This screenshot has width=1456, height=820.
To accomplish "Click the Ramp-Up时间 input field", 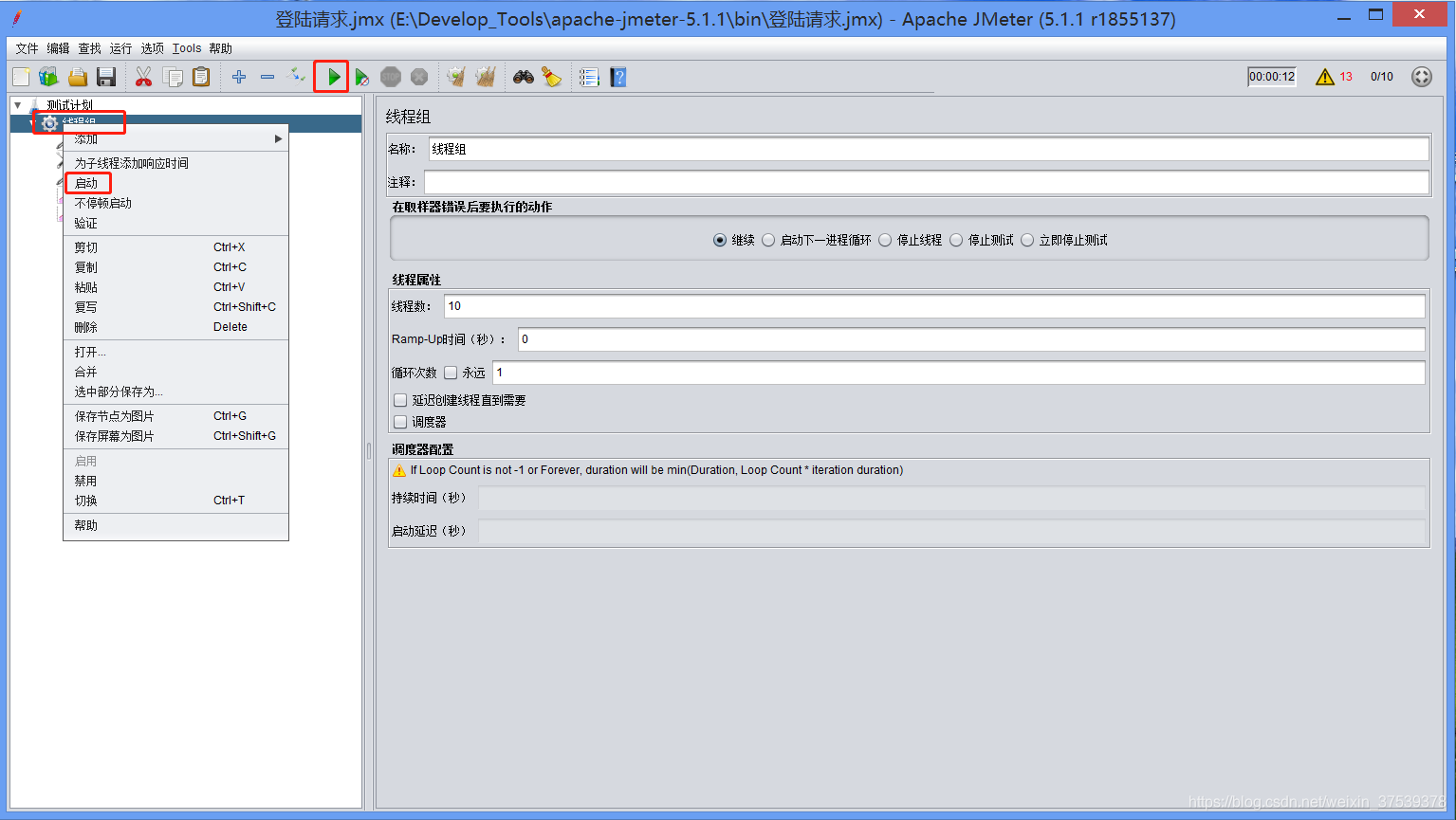I will (x=971, y=339).
